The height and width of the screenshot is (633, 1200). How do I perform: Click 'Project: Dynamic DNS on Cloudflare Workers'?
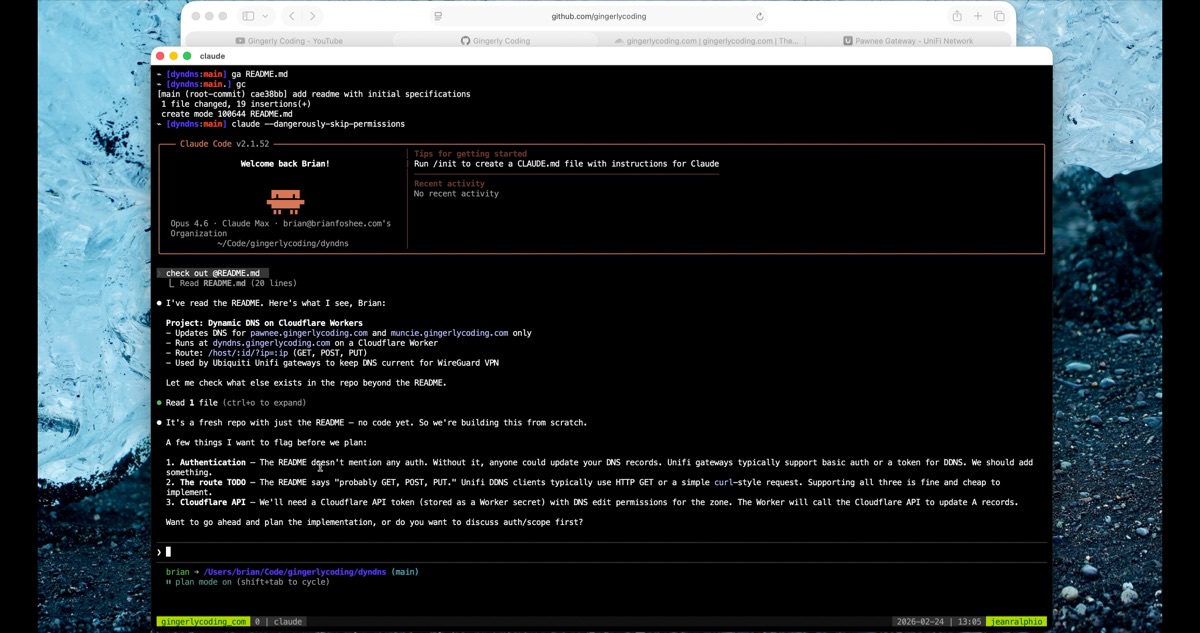(x=264, y=323)
